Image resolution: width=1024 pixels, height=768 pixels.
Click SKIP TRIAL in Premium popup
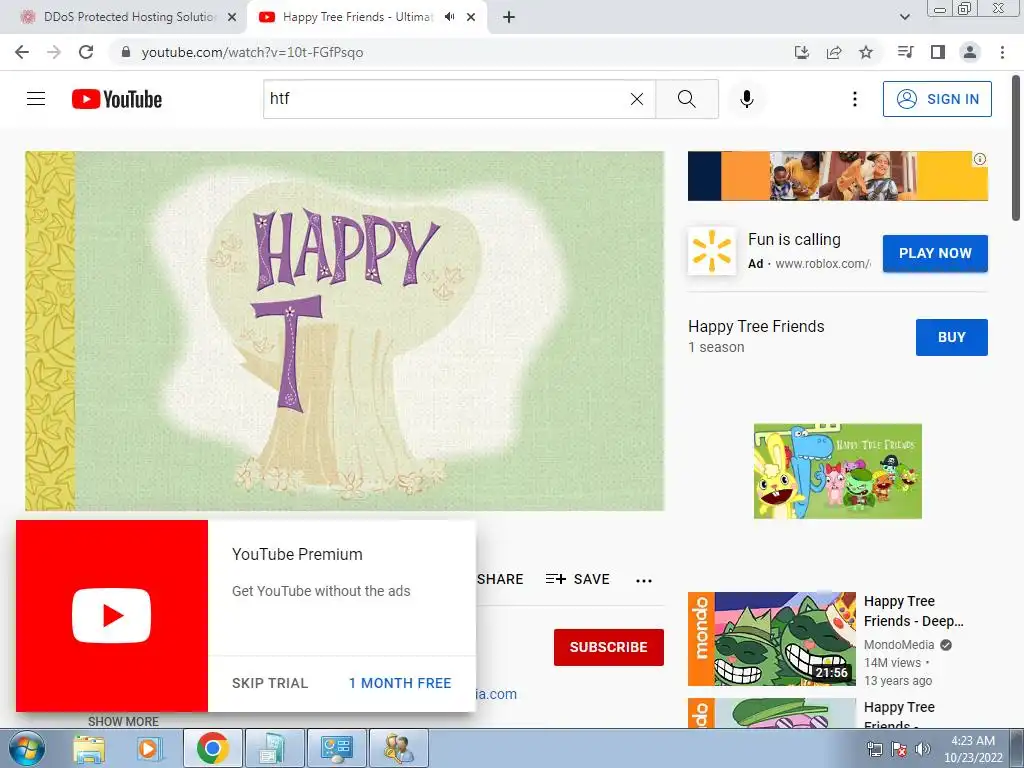tap(270, 683)
